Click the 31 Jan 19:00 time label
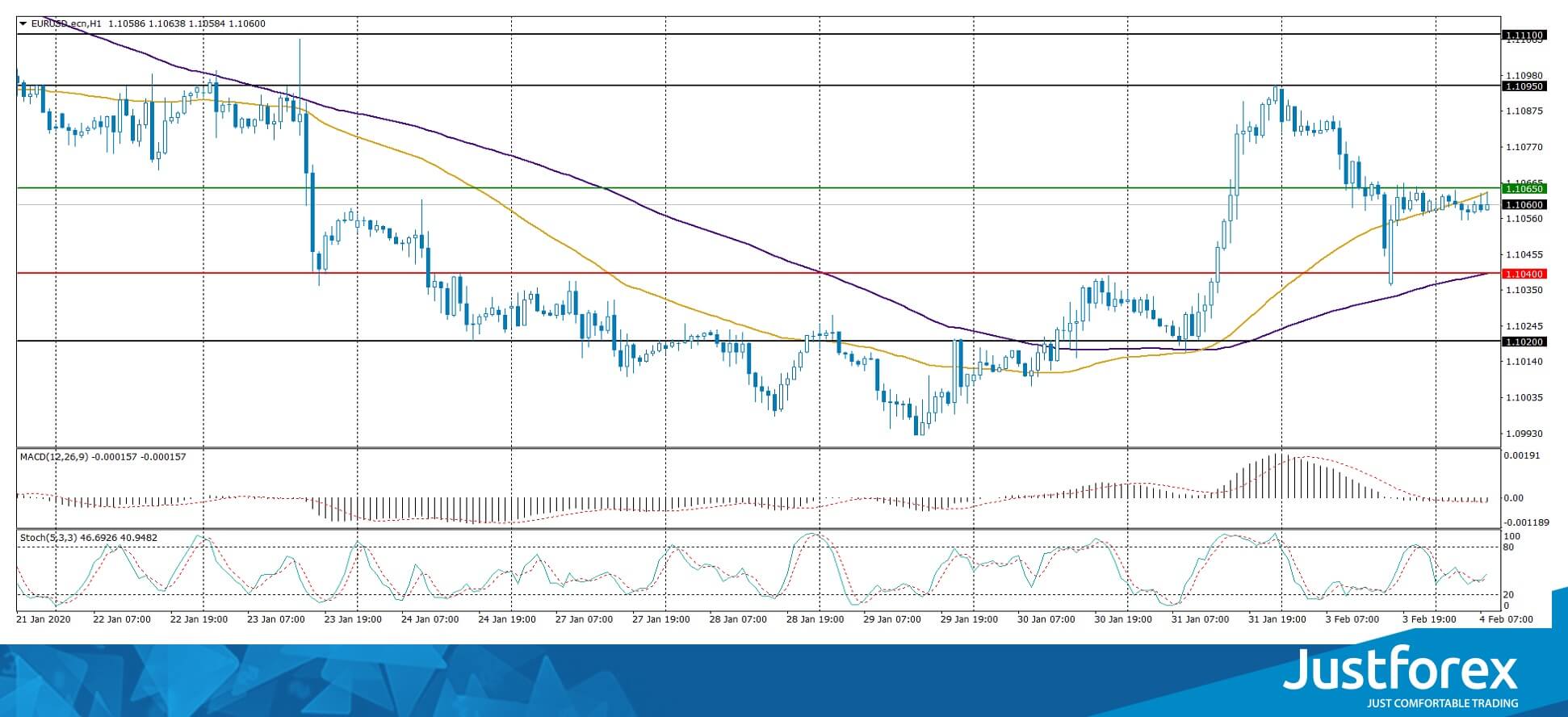This screenshot has height=717, width=1568. click(1277, 619)
